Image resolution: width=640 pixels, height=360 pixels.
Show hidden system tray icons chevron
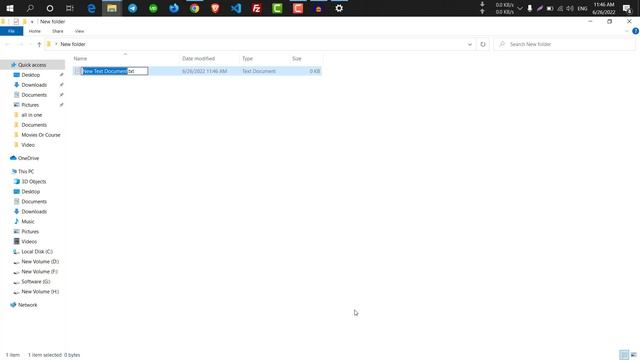520,8
